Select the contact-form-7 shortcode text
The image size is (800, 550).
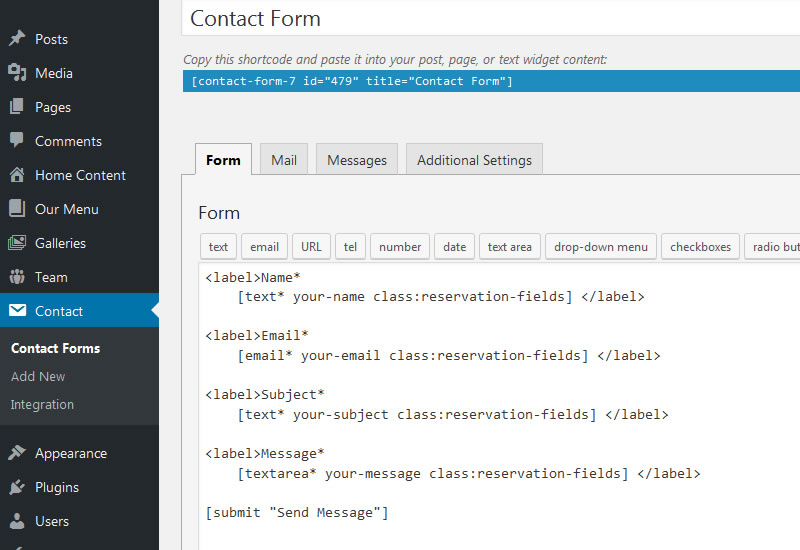[352, 81]
